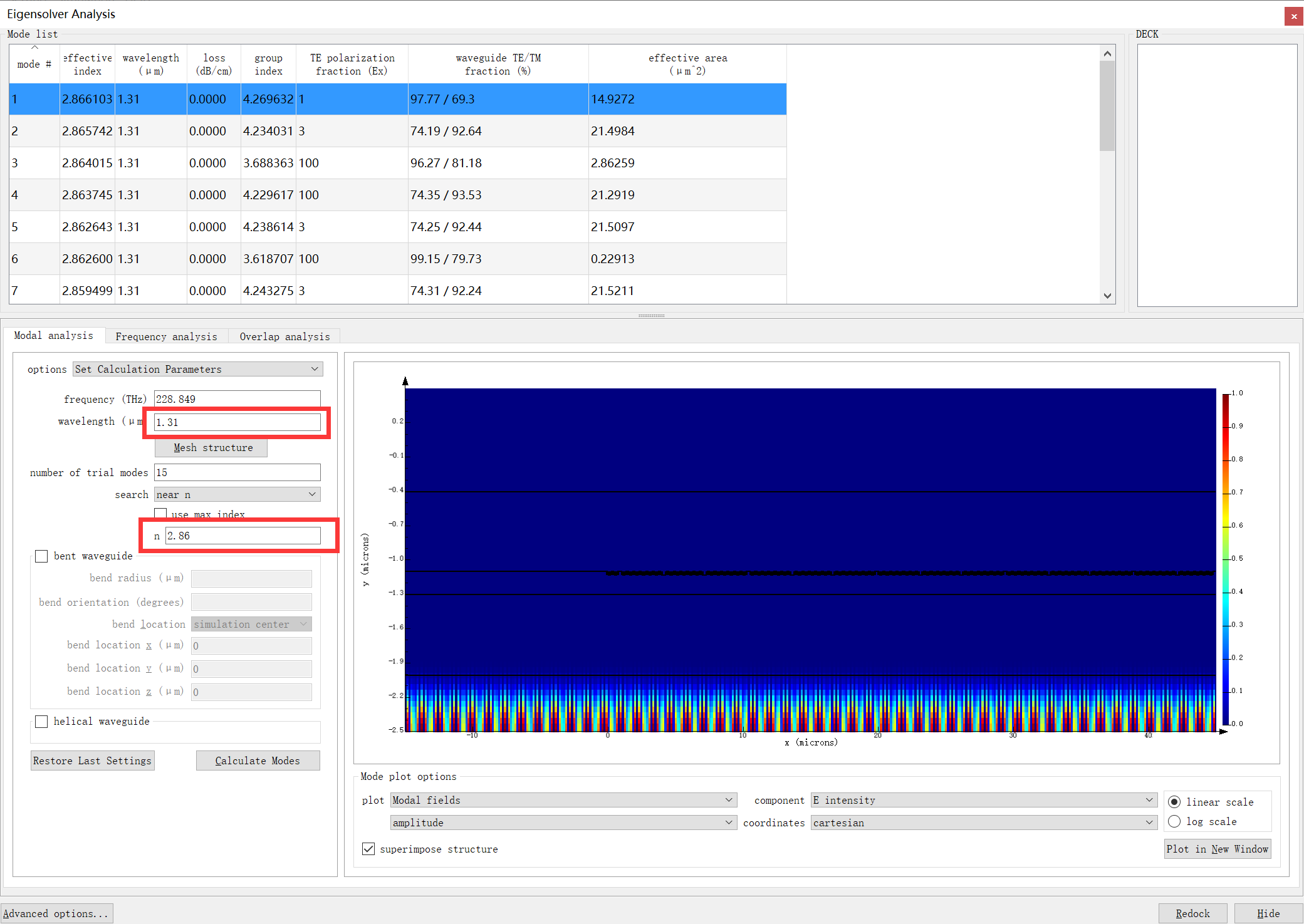Open the E intensity component dropdown

pyautogui.click(x=983, y=800)
